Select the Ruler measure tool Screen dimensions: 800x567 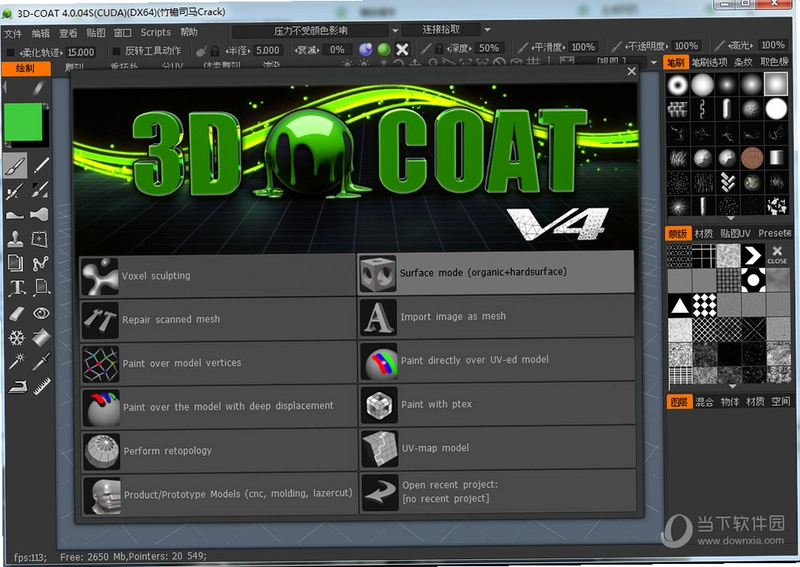pyautogui.click(x=41, y=386)
